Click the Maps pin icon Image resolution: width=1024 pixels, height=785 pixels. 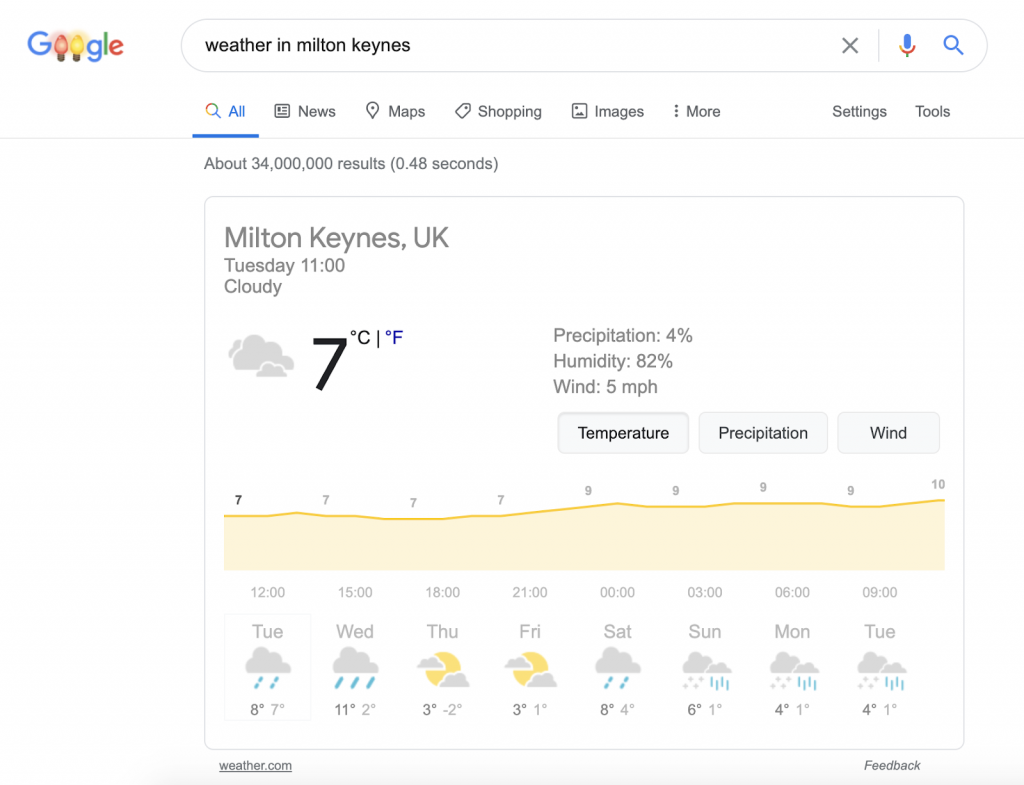click(371, 111)
